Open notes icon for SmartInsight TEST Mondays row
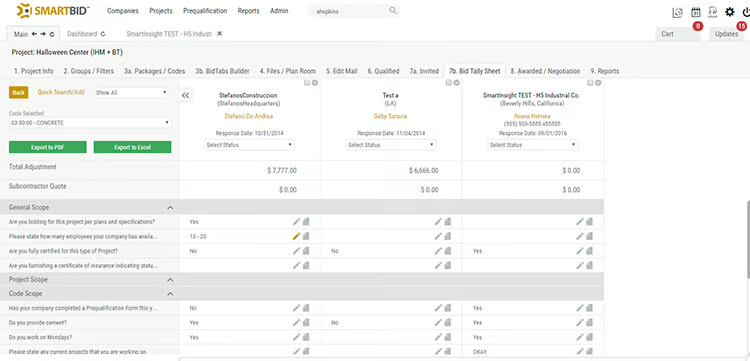 [x=590, y=337]
